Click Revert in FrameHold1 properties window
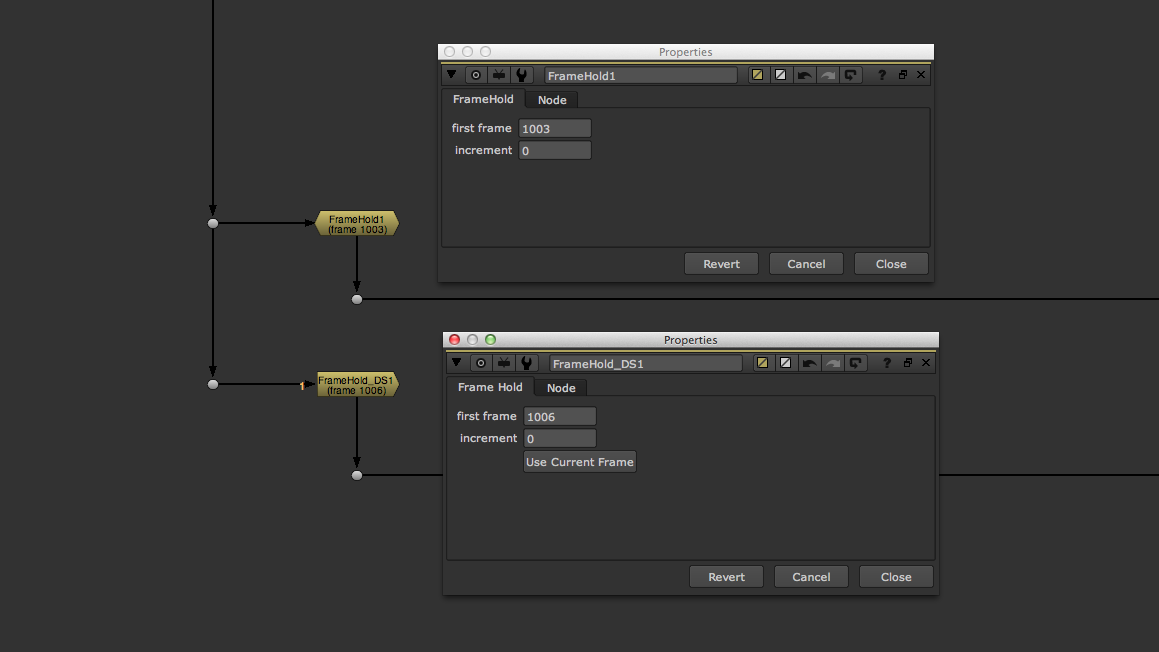 [x=721, y=264]
